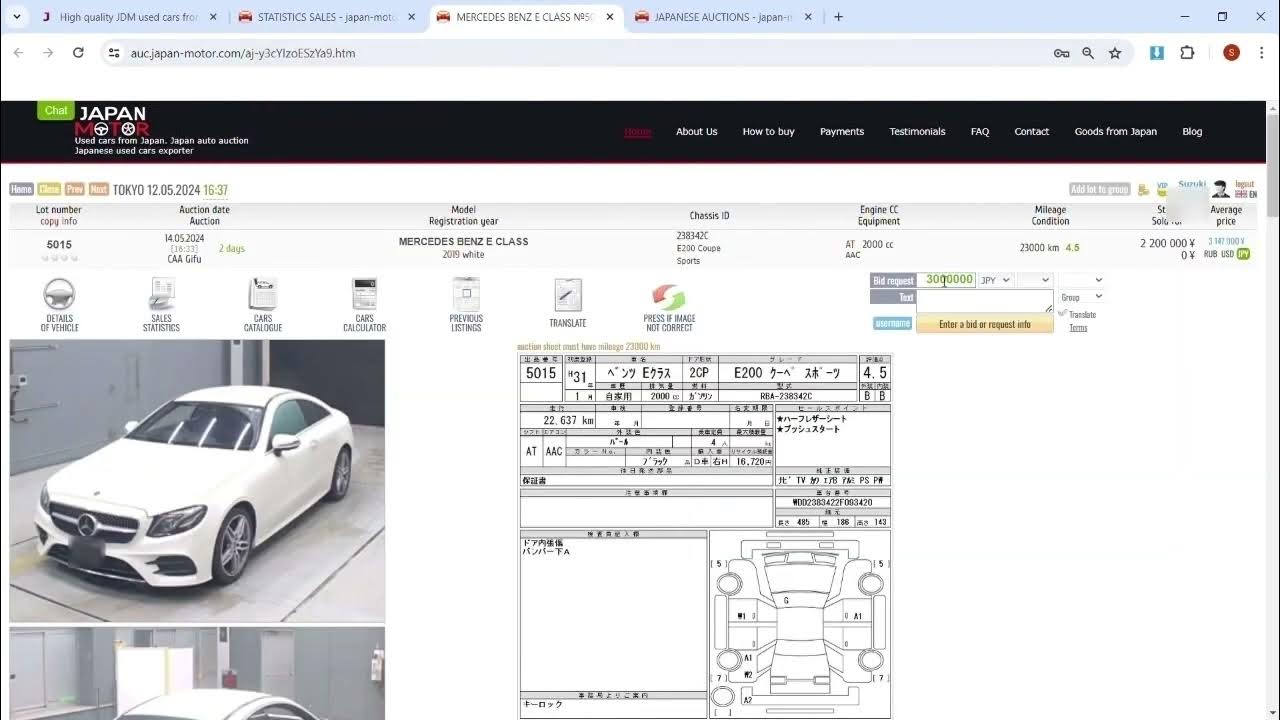
Task: Switch price currency to RUB
Action: 1210,254
